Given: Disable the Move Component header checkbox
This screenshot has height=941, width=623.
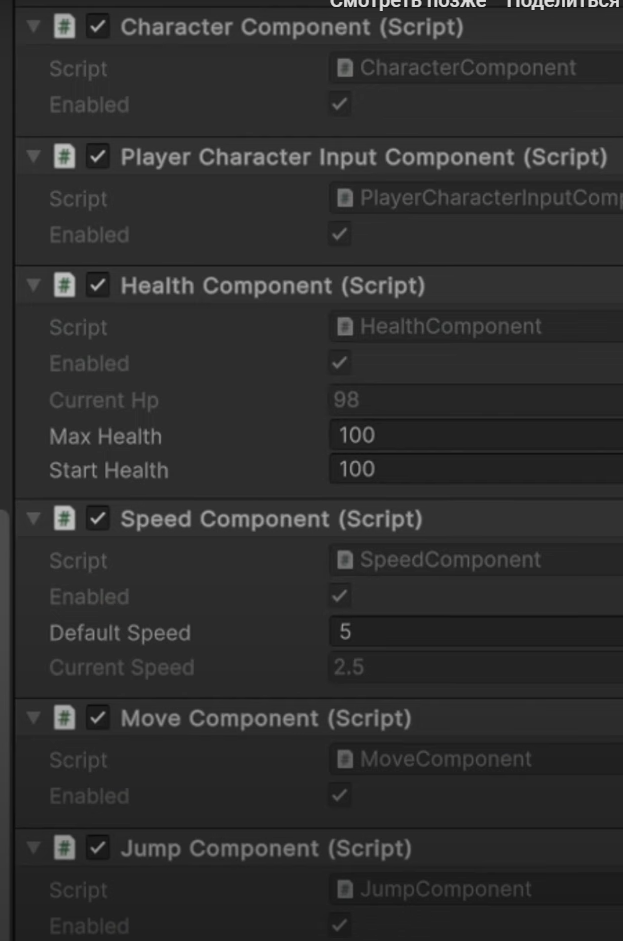Looking at the screenshot, I should tap(98, 718).
